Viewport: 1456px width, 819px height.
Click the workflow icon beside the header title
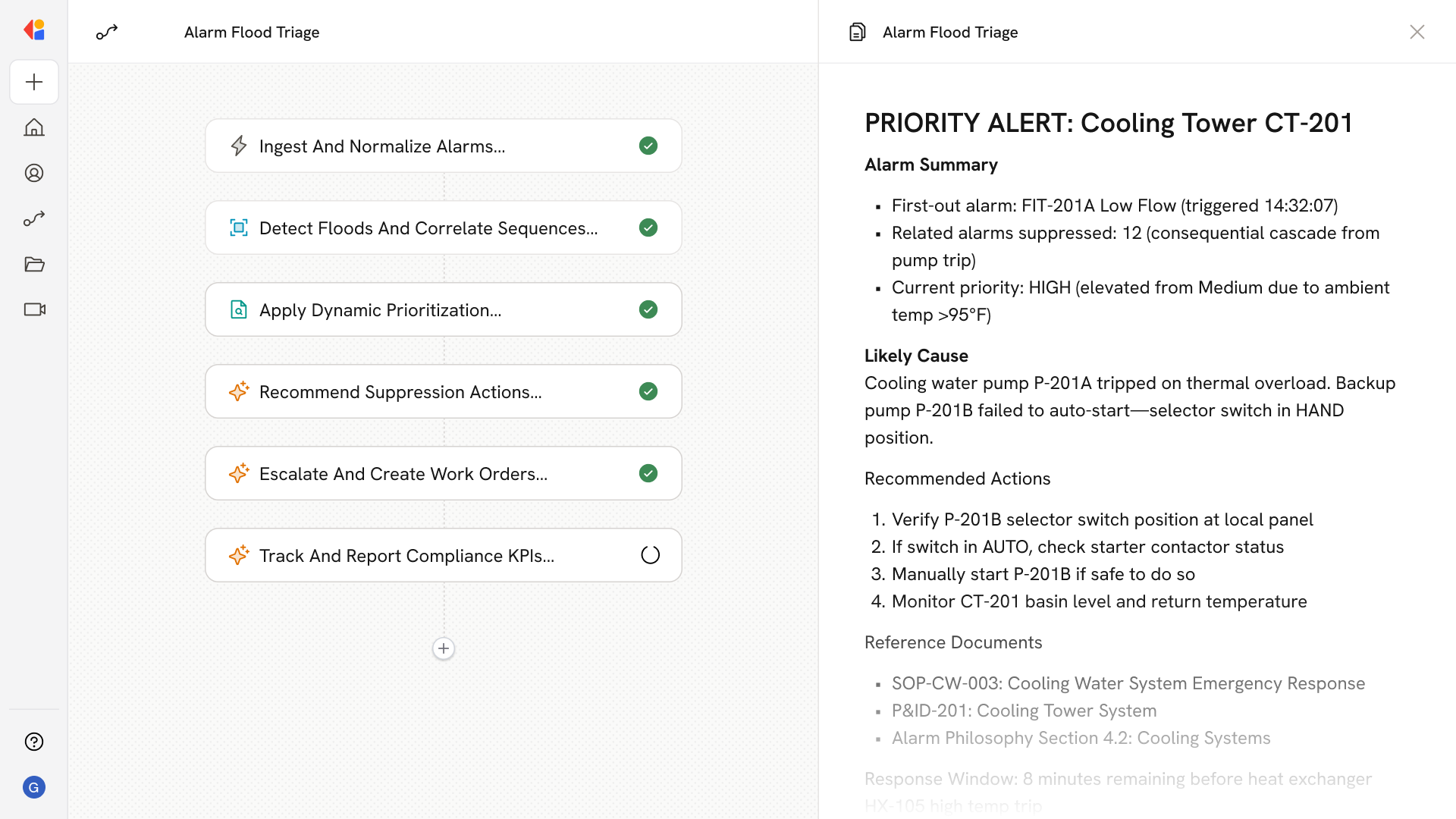[107, 32]
